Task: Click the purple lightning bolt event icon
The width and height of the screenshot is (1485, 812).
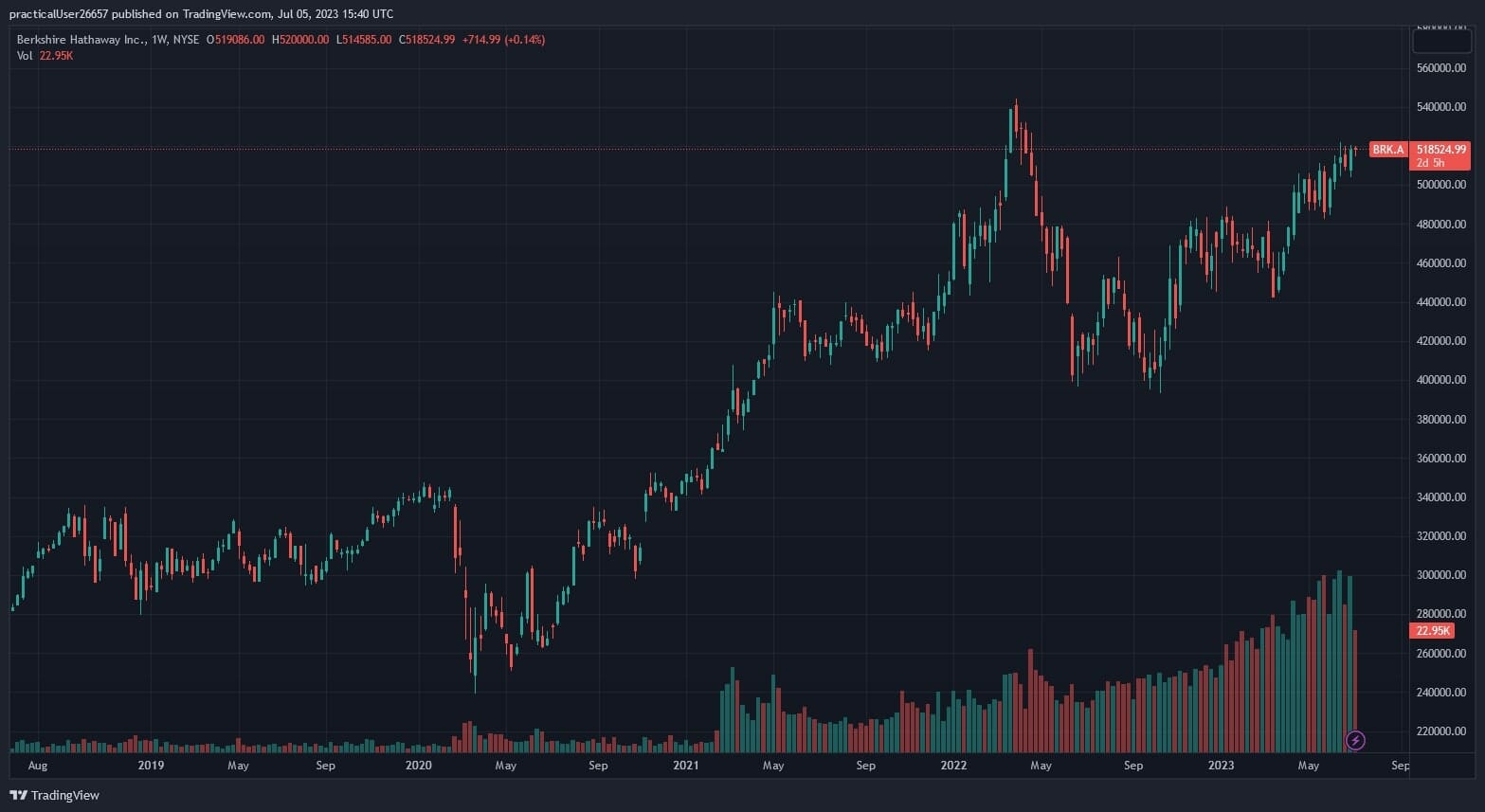Action: tap(1355, 740)
